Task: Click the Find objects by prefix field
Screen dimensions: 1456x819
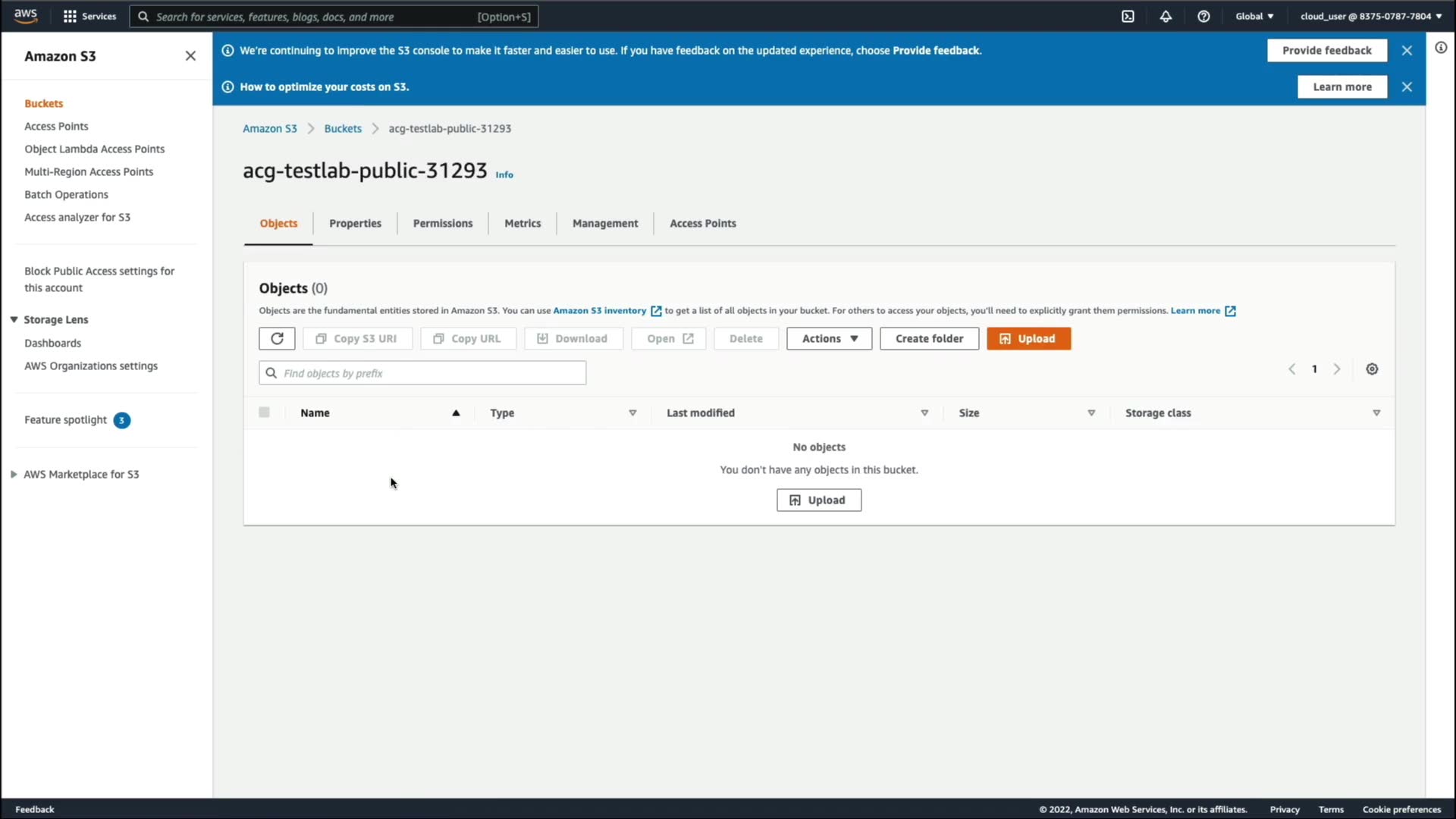Action: (422, 373)
